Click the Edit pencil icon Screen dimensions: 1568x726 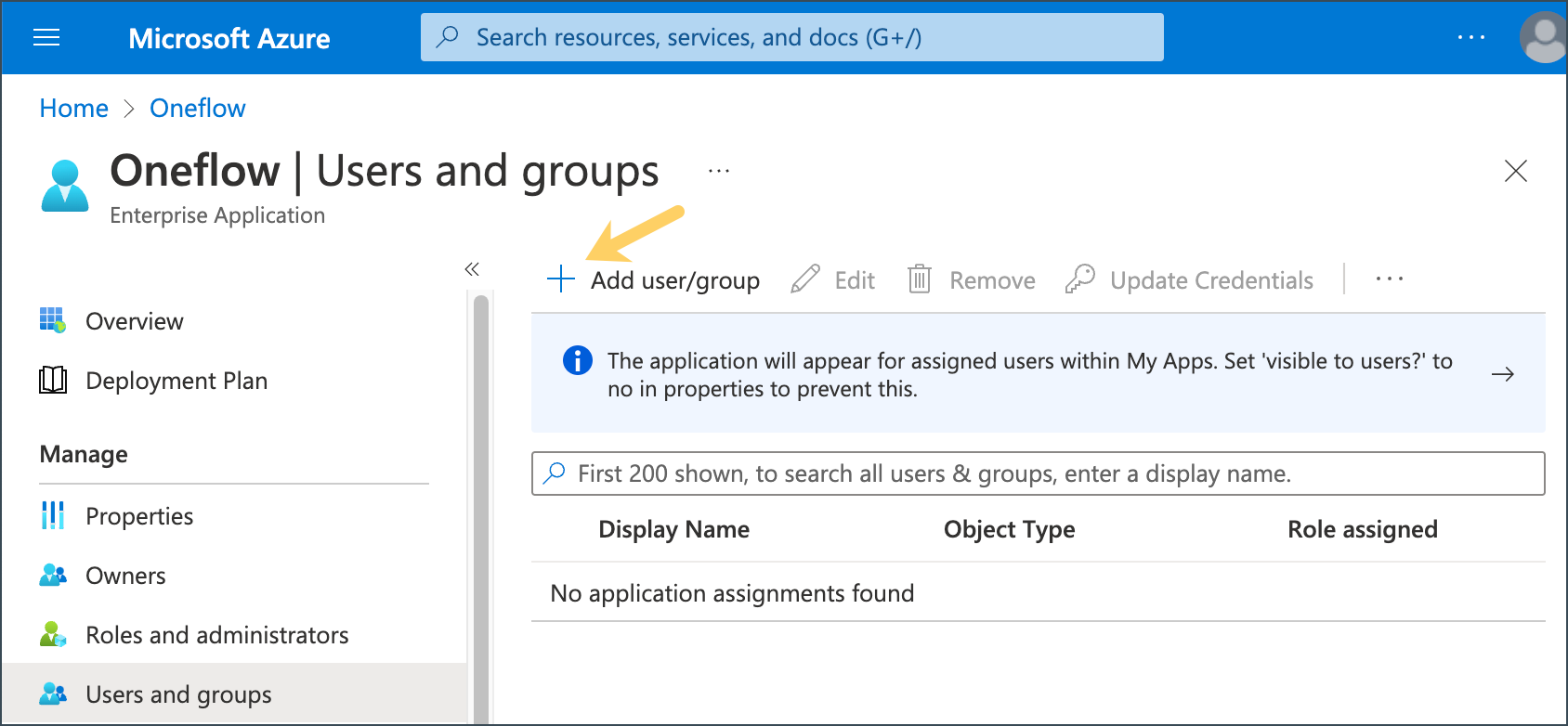pyautogui.click(x=805, y=279)
